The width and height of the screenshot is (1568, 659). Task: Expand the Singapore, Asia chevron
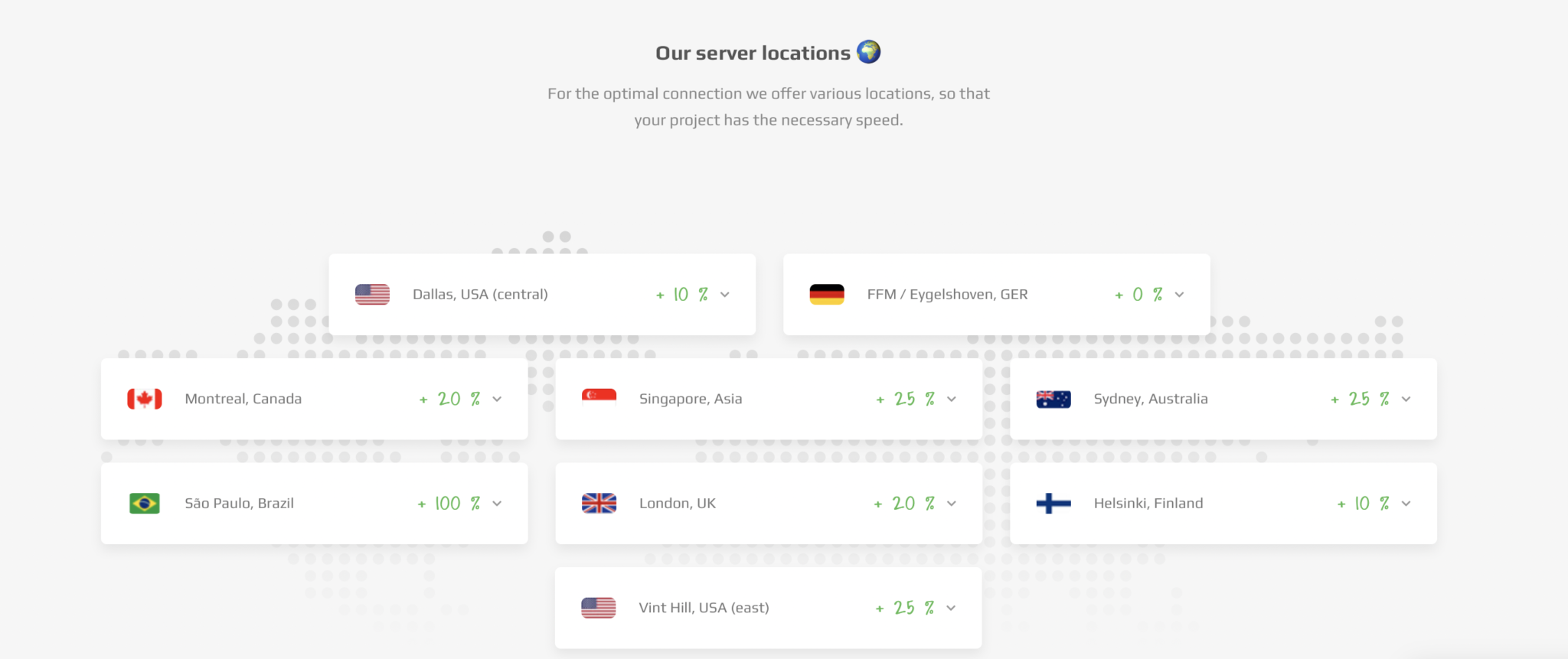[x=952, y=399]
